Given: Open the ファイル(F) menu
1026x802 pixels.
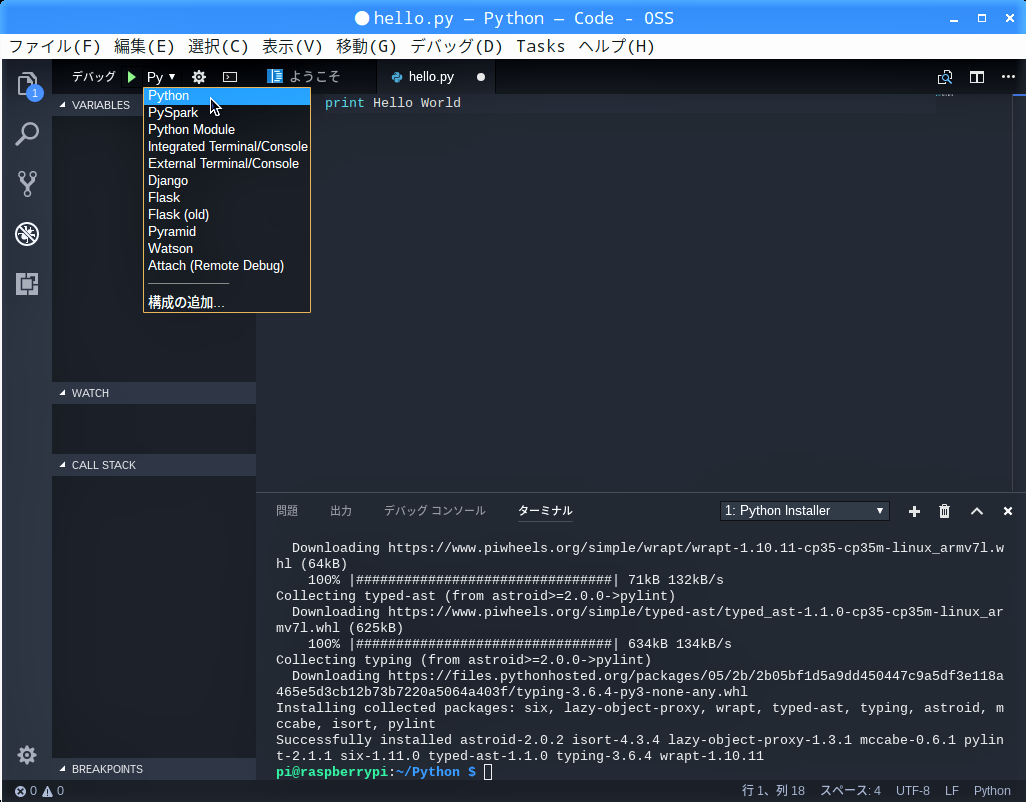Looking at the screenshot, I should pos(54,46).
